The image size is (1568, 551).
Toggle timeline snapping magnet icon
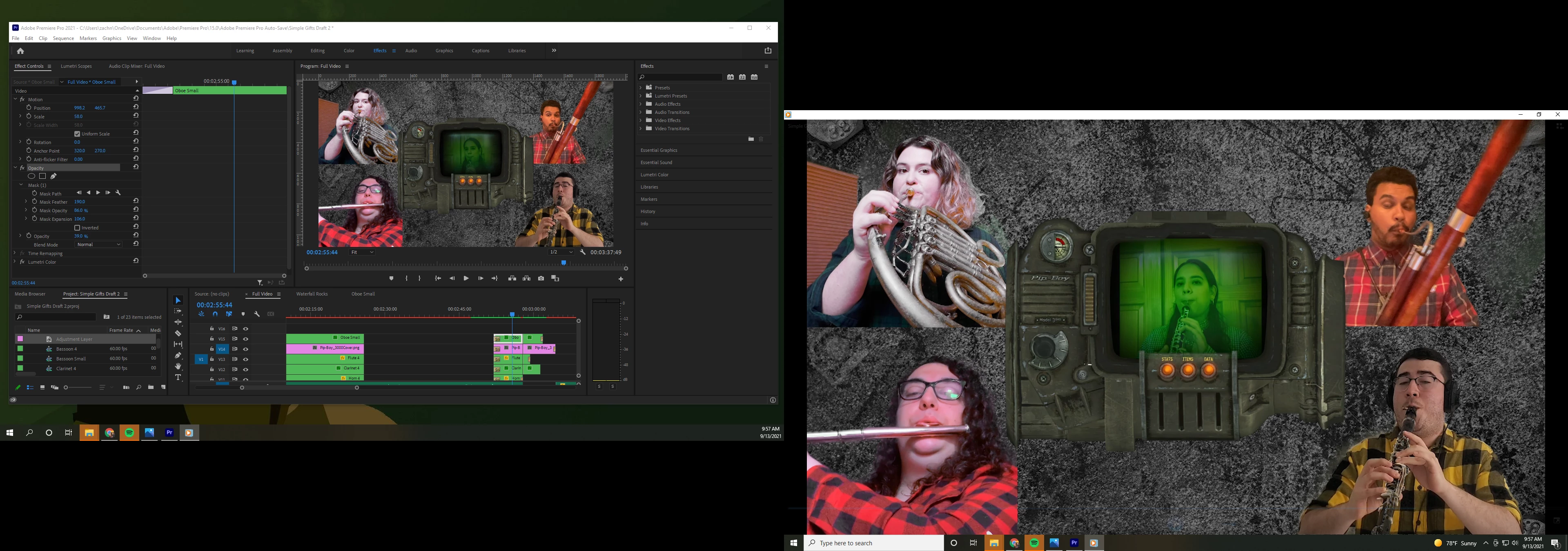[215, 314]
